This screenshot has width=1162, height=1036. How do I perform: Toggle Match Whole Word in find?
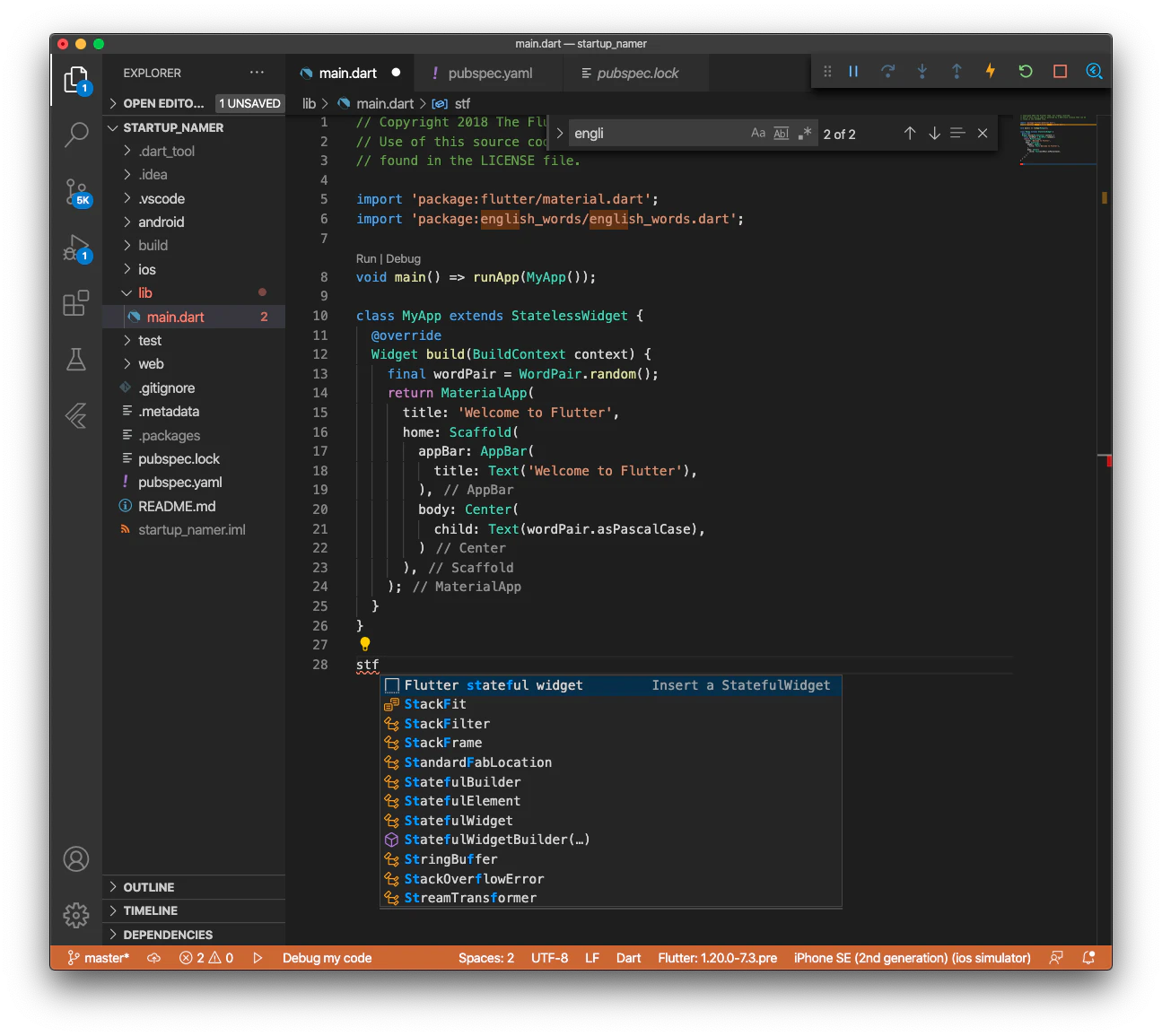click(782, 134)
